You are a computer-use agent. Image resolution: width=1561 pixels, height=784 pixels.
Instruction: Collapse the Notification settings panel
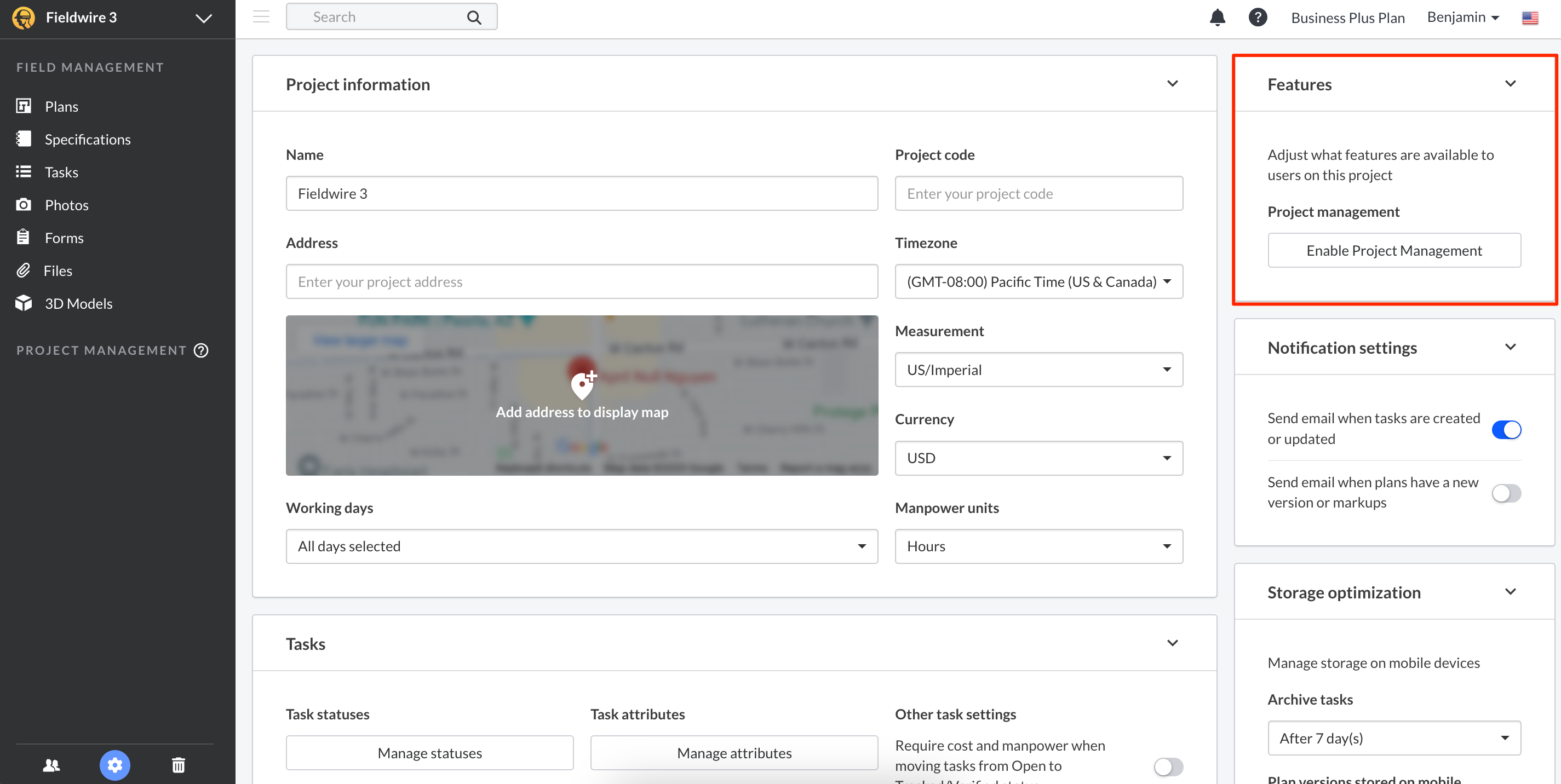tap(1511, 347)
